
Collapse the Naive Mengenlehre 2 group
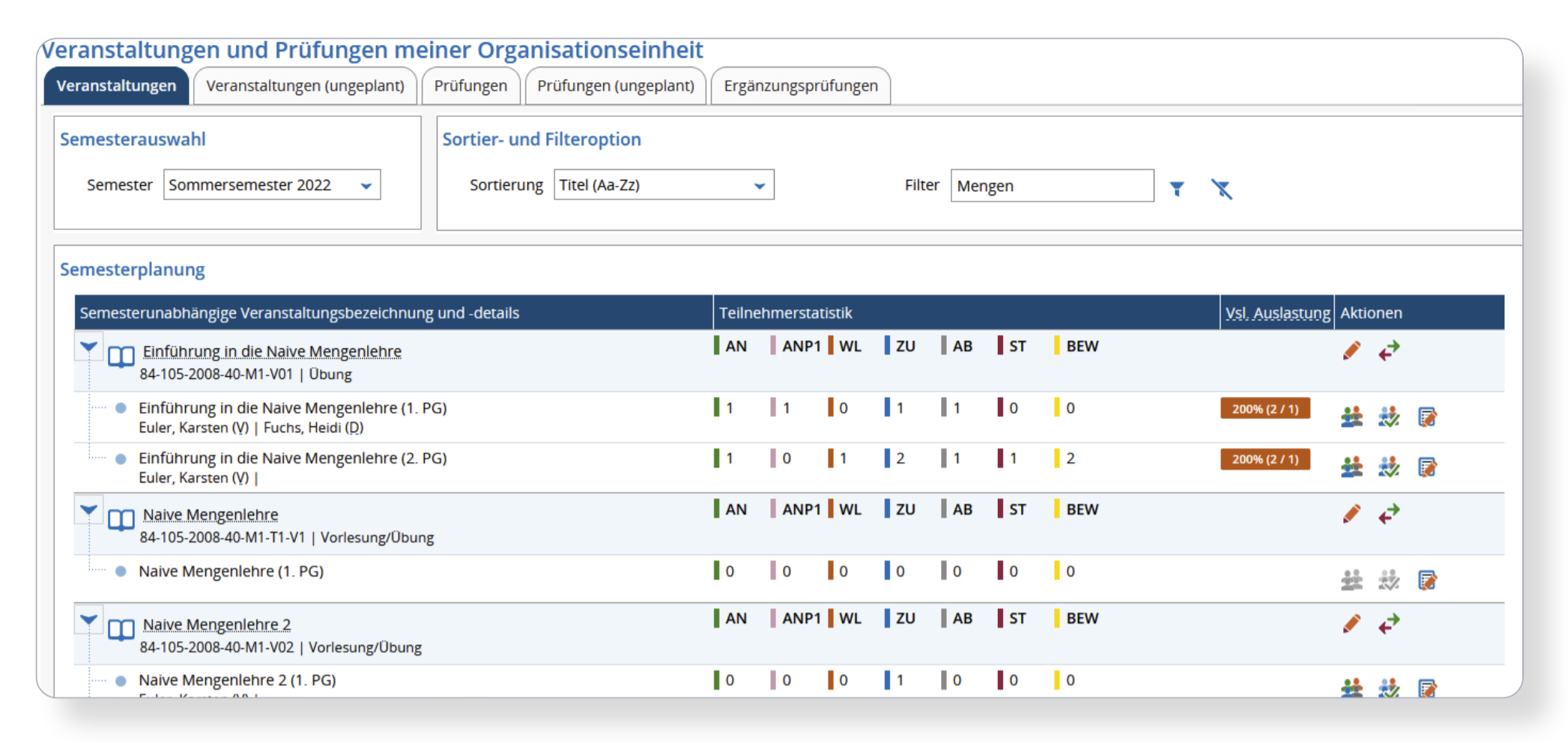click(88, 620)
